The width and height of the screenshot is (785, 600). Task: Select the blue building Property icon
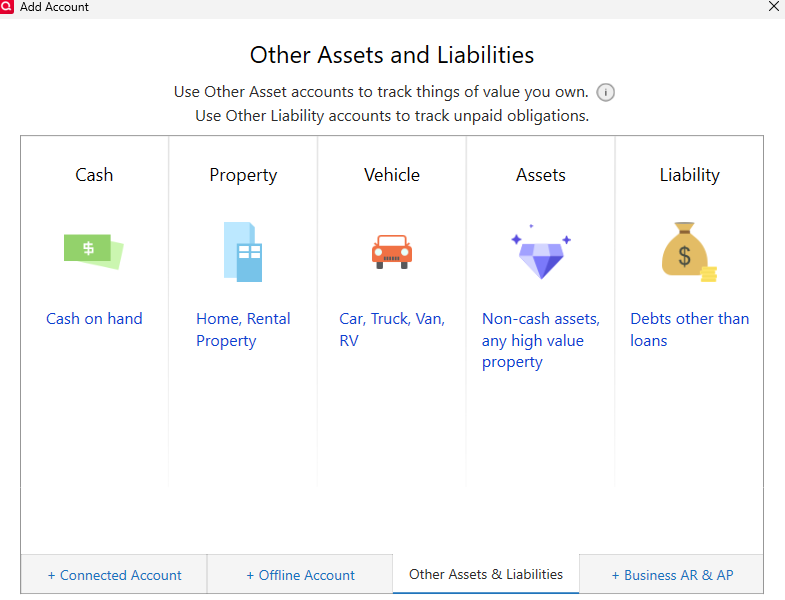coord(243,251)
